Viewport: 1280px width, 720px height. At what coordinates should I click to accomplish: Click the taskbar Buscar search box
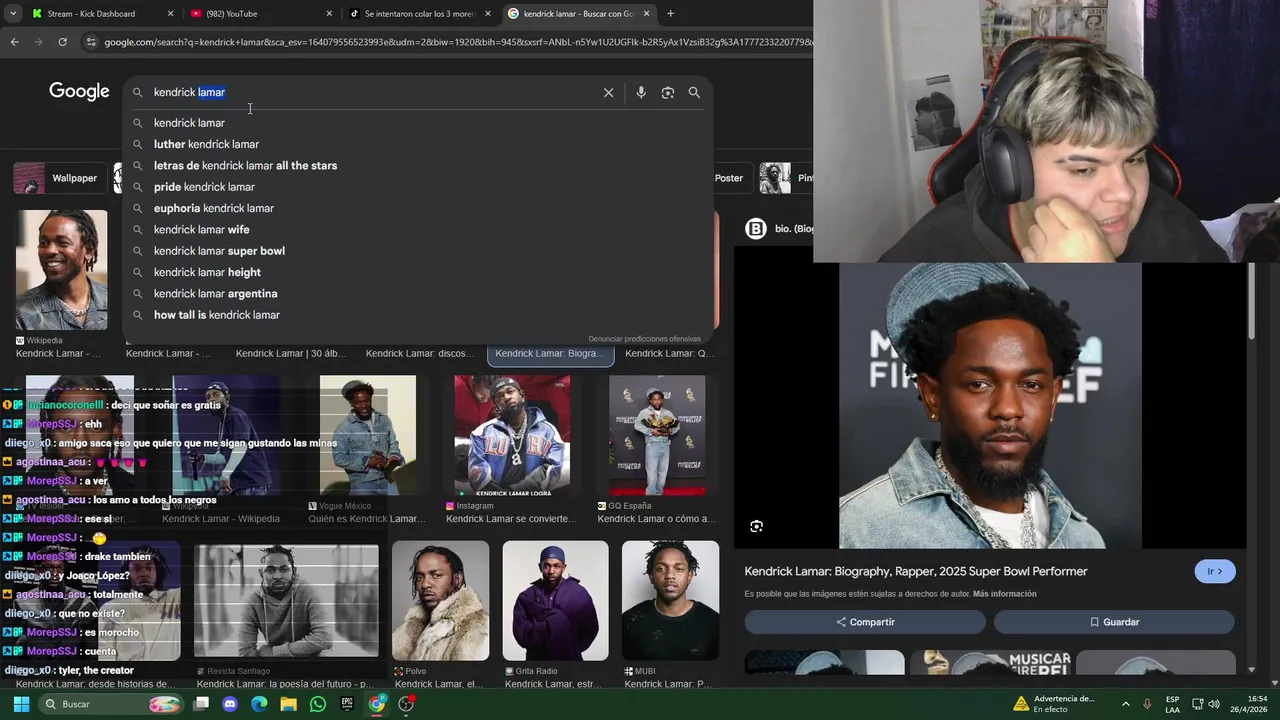pos(110,704)
